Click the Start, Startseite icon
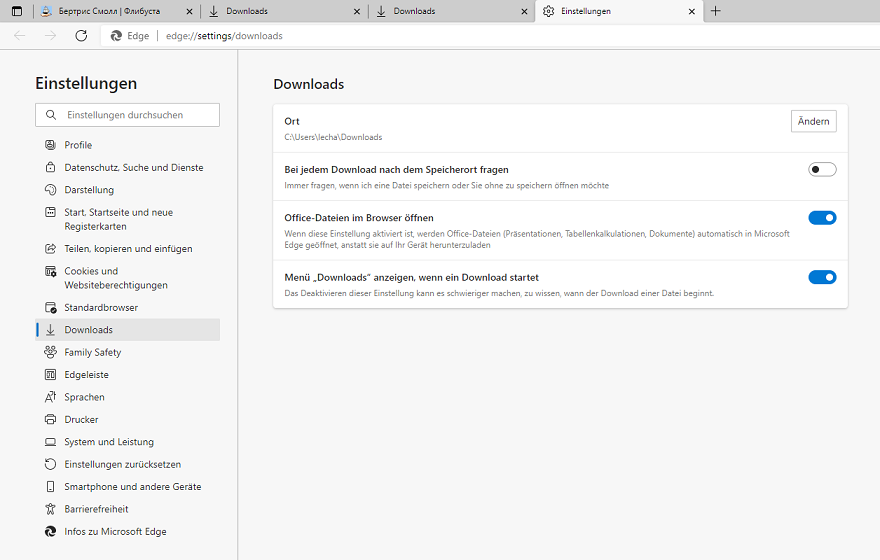Image resolution: width=880 pixels, height=560 pixels. [x=51, y=212]
